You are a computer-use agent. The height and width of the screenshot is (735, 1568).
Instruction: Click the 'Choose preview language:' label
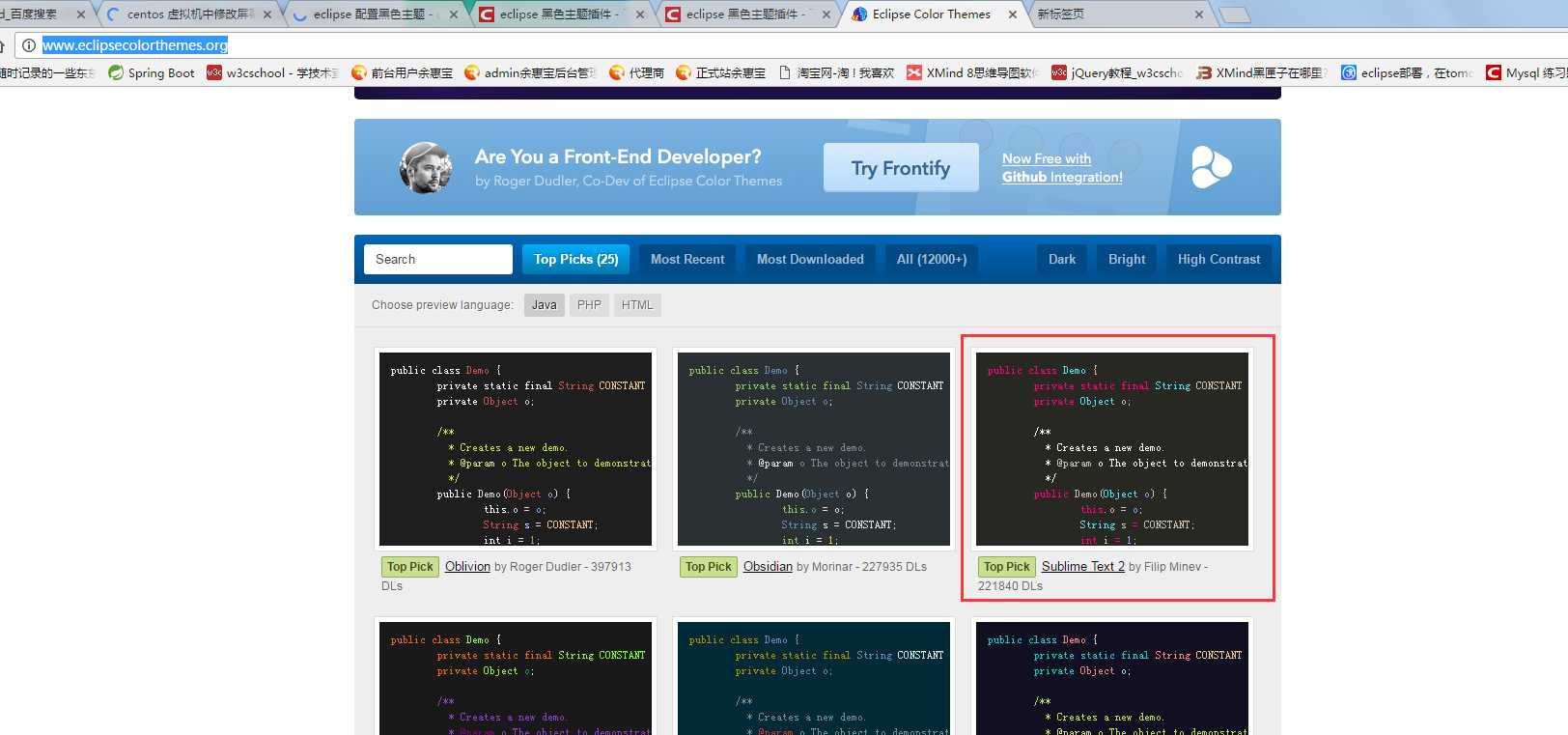tap(442, 305)
